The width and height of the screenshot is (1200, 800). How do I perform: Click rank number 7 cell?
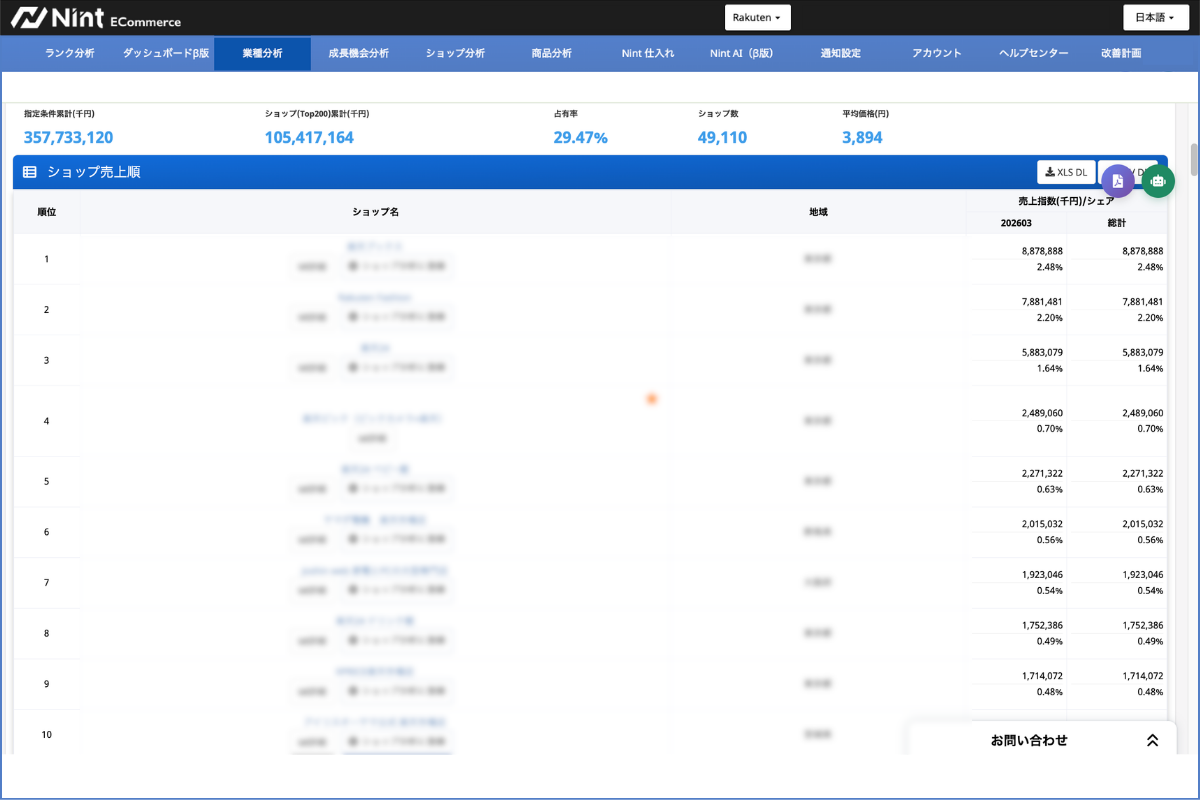click(47, 582)
